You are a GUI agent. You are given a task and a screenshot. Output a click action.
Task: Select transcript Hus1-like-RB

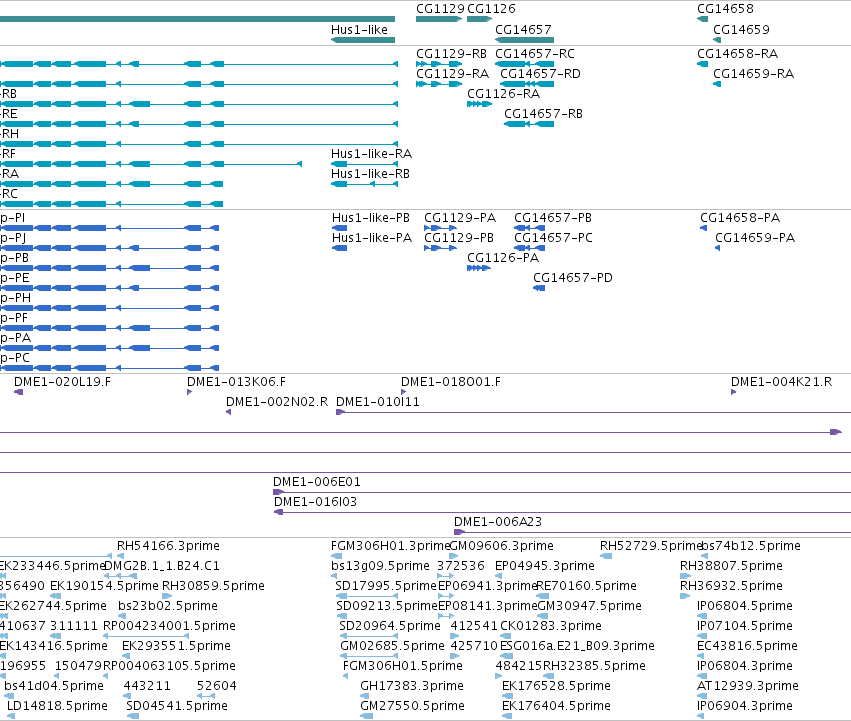370,174
